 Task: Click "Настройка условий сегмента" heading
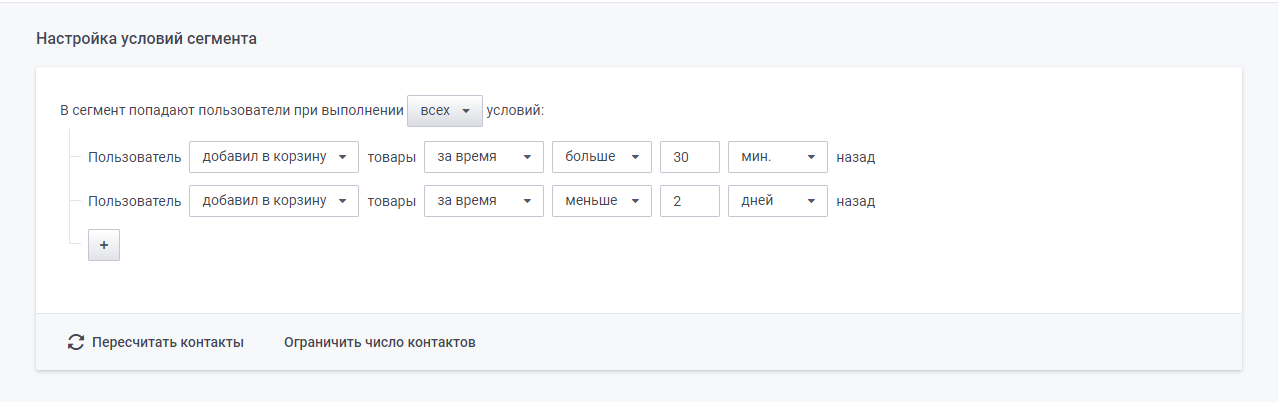tap(147, 39)
